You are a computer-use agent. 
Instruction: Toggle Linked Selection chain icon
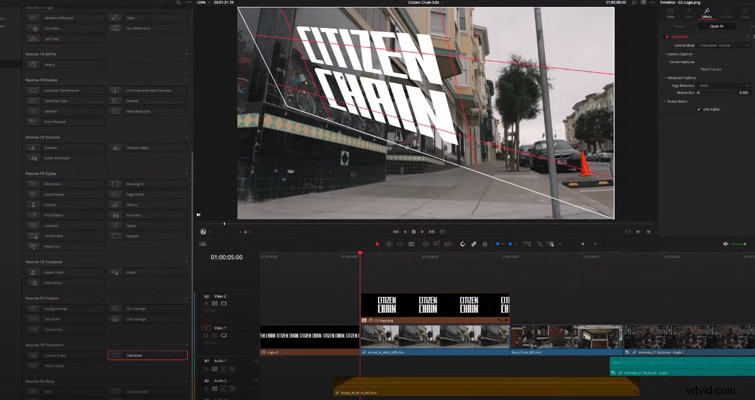(x=473, y=244)
